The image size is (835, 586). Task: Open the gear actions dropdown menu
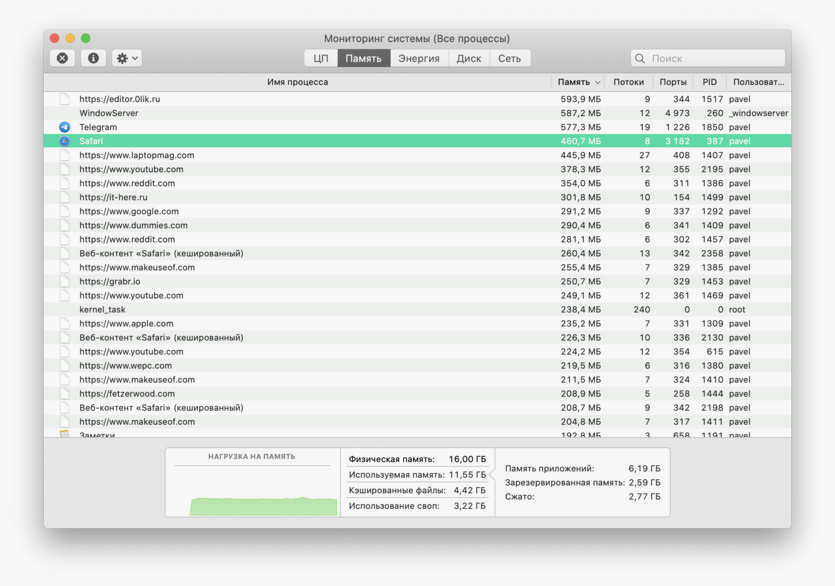click(127, 58)
